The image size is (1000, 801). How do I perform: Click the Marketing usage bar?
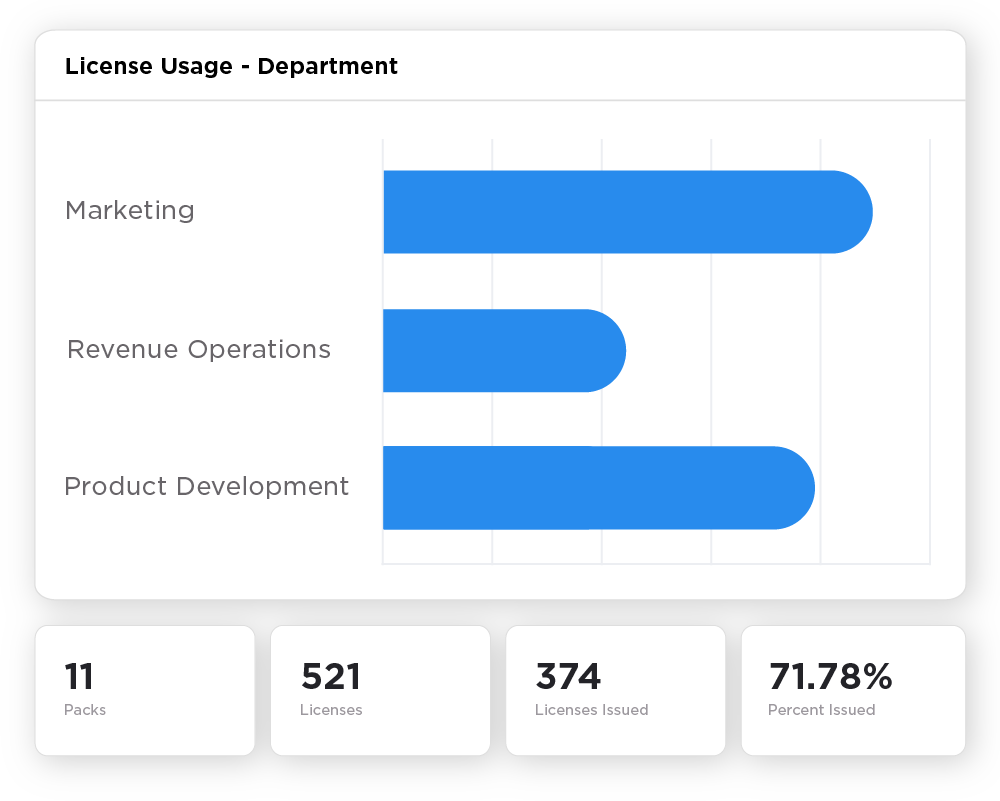click(x=620, y=211)
